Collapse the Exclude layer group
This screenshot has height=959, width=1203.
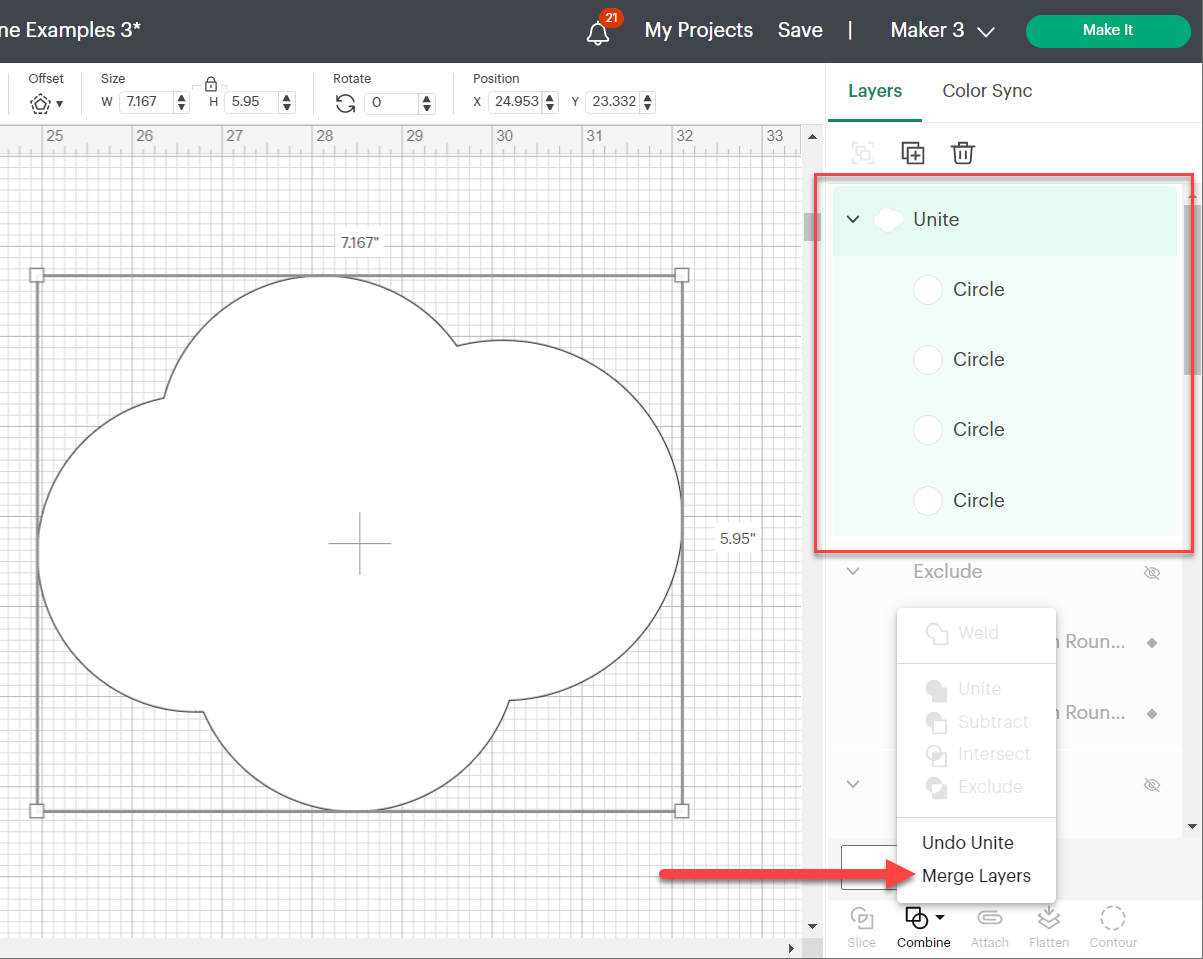pyautogui.click(x=853, y=571)
